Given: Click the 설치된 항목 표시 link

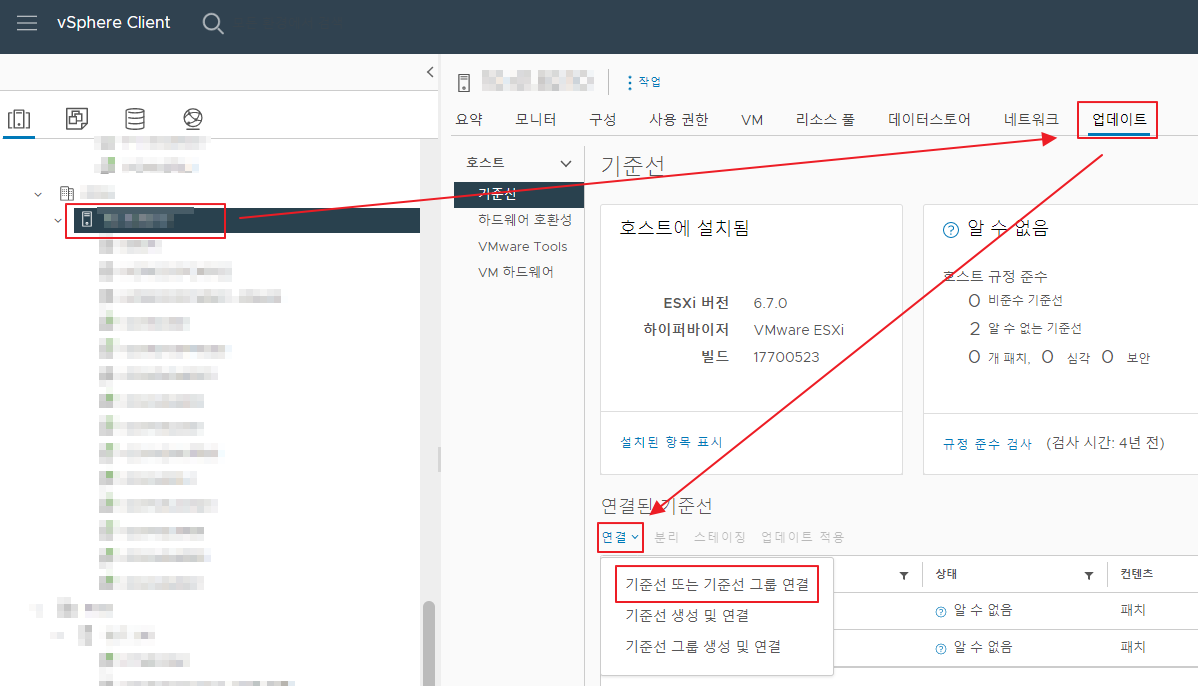Looking at the screenshot, I should tap(671, 442).
